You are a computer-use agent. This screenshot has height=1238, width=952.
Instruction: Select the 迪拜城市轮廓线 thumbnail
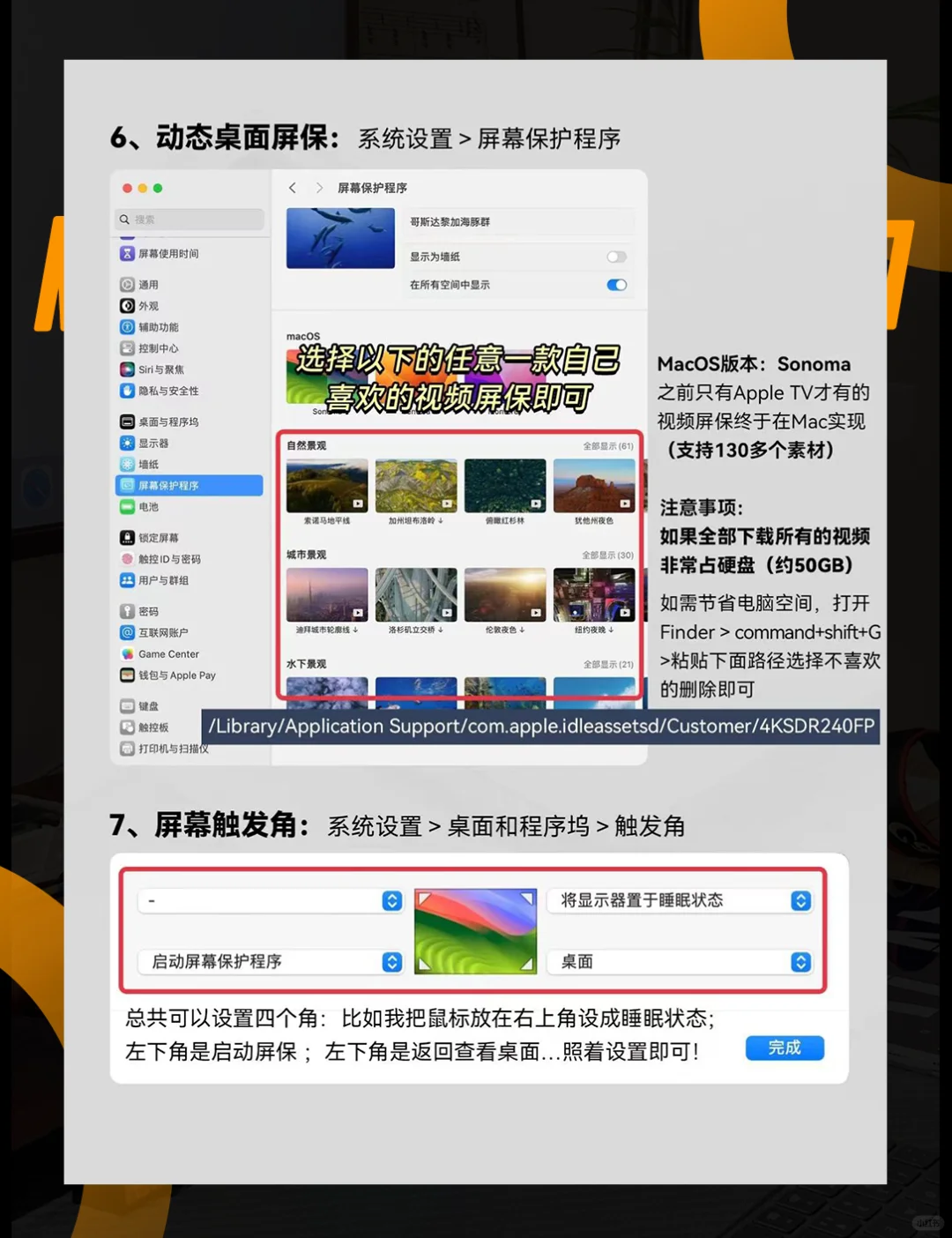(x=327, y=594)
